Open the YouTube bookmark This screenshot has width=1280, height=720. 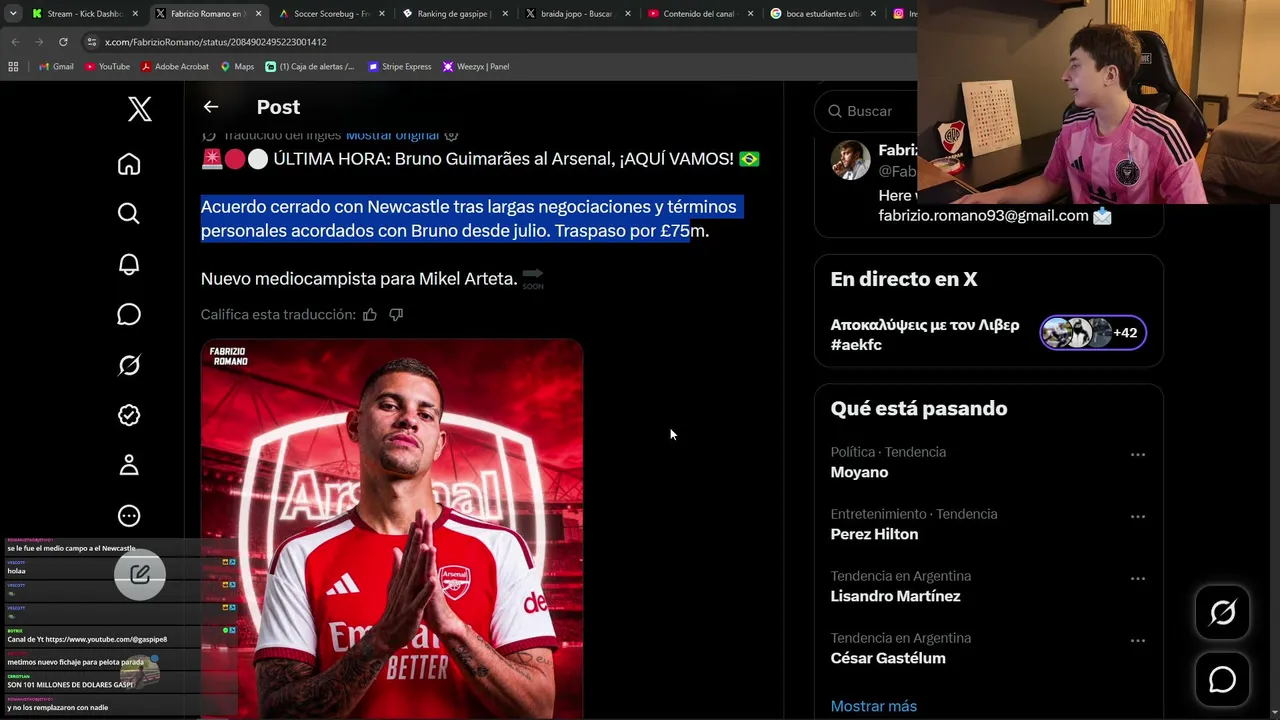click(x=107, y=67)
